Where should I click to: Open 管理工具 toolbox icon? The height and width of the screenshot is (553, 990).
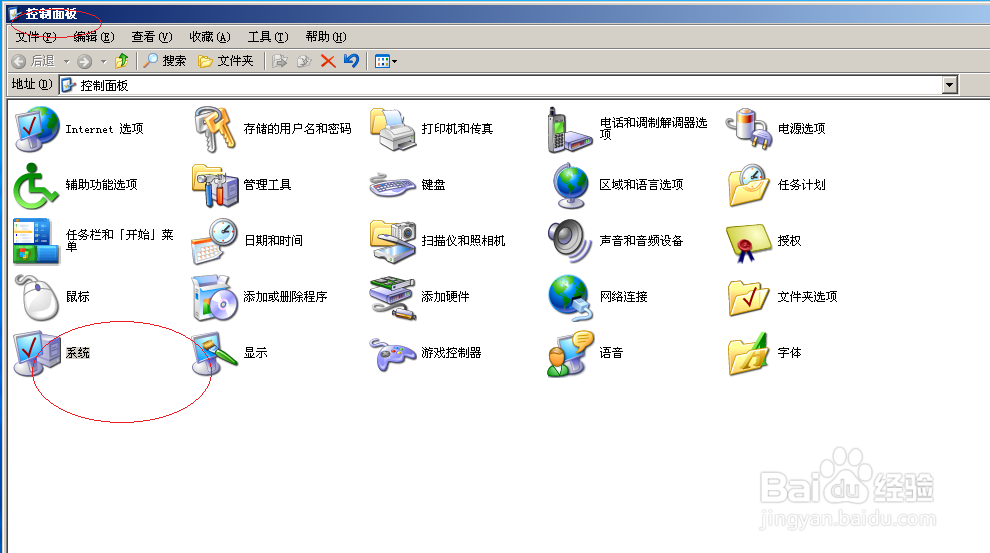point(215,185)
